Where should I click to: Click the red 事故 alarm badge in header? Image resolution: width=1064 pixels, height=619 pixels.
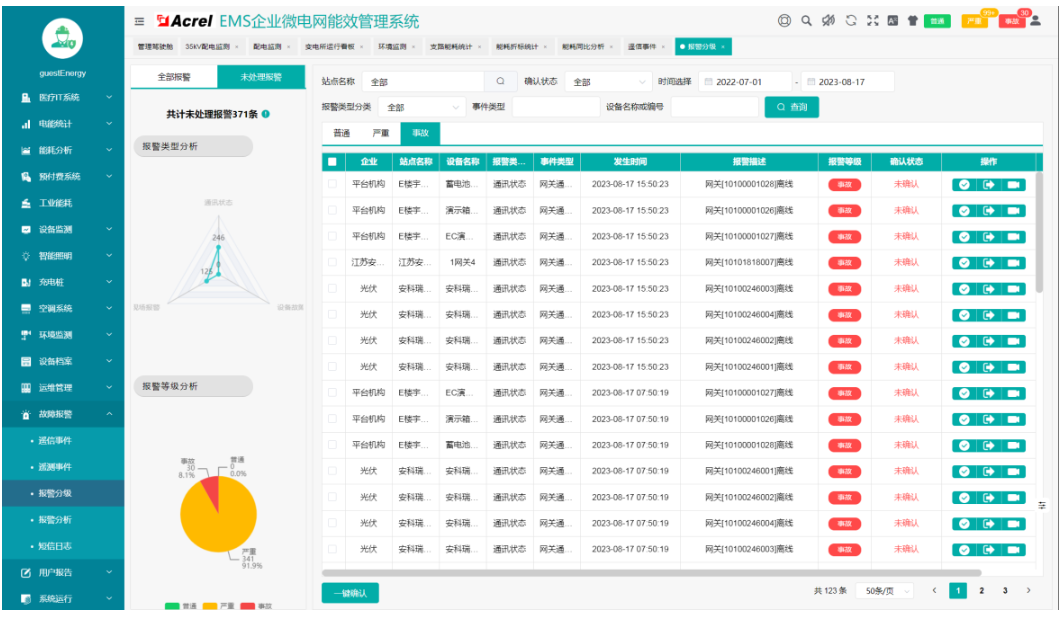pos(1011,22)
